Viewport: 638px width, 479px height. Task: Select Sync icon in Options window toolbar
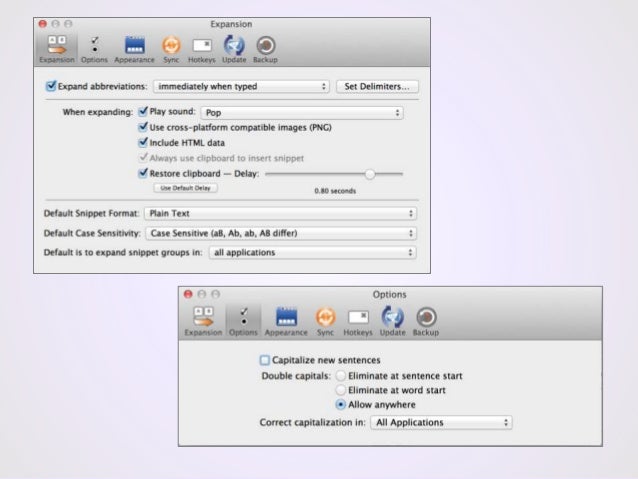(326, 321)
